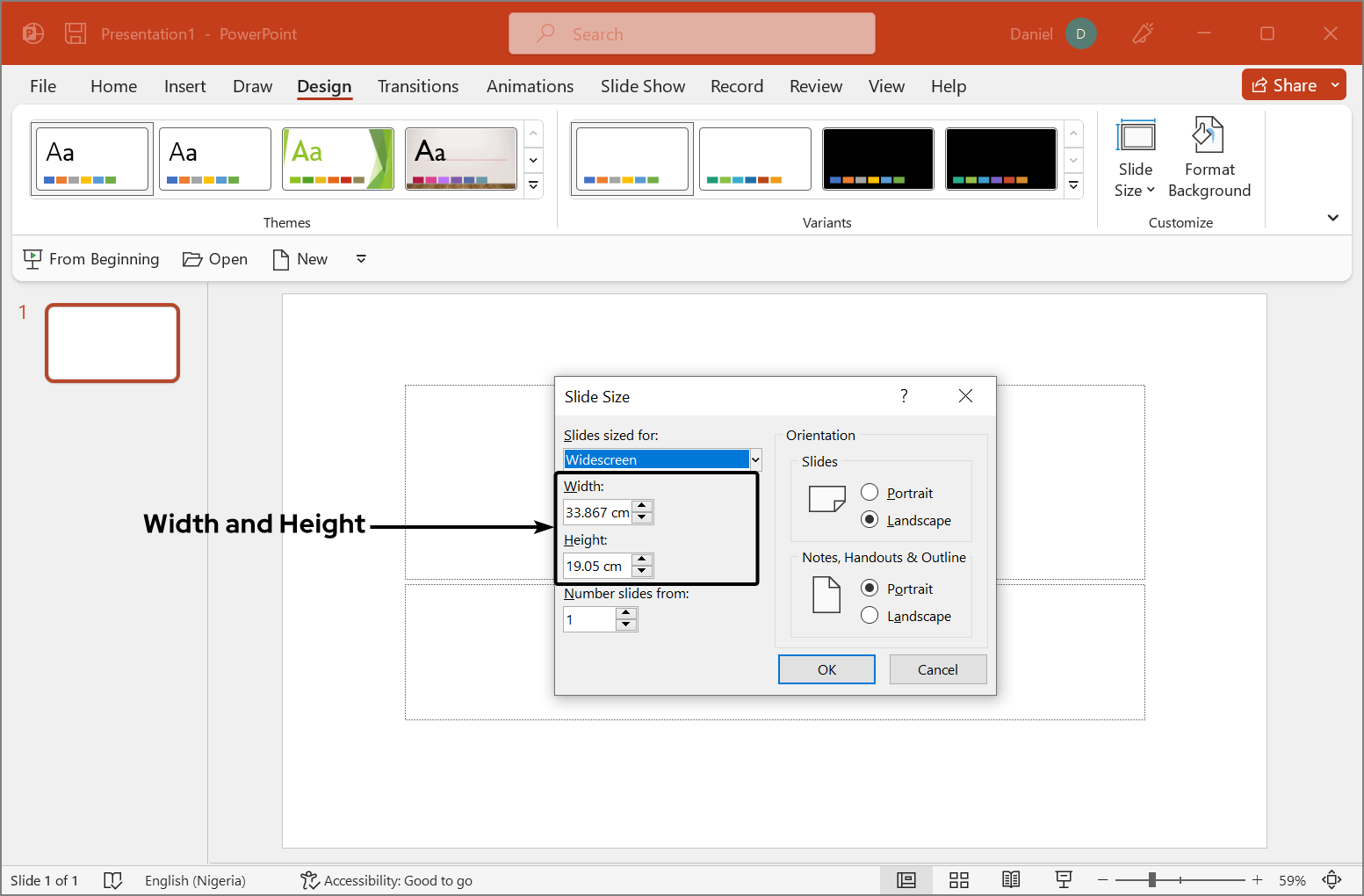This screenshot has height=896, width=1364.
Task: Increase the Width value with up arrow
Action: pos(642,506)
